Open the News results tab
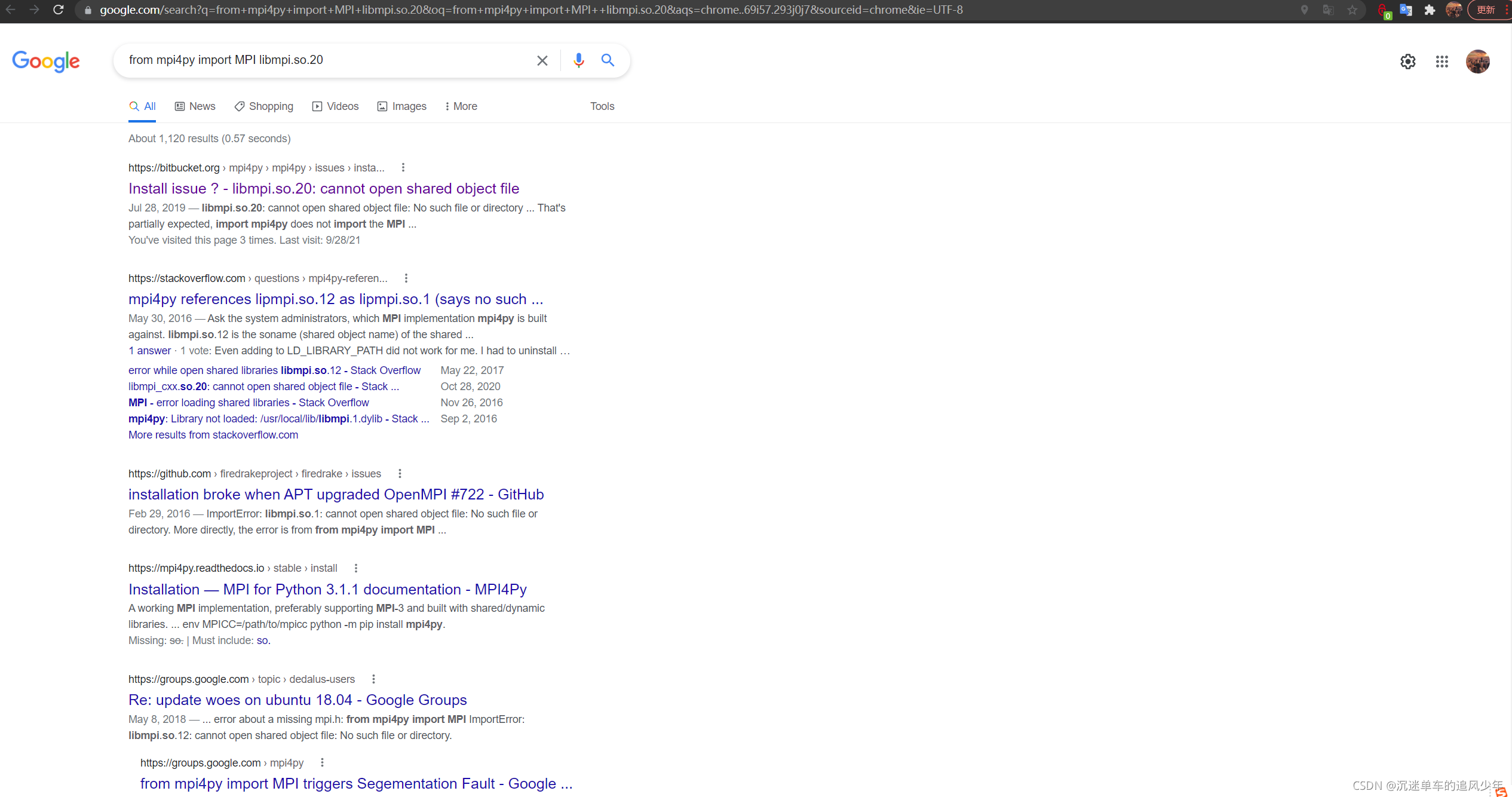The height and width of the screenshot is (797, 1512). coord(195,106)
